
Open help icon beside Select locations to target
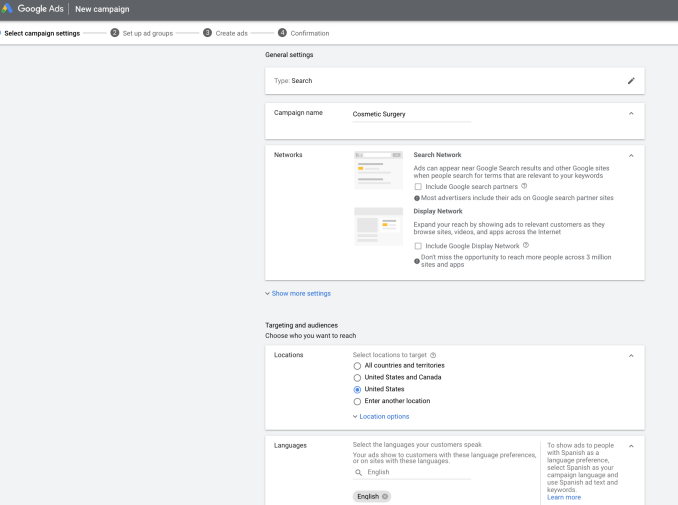click(433, 355)
